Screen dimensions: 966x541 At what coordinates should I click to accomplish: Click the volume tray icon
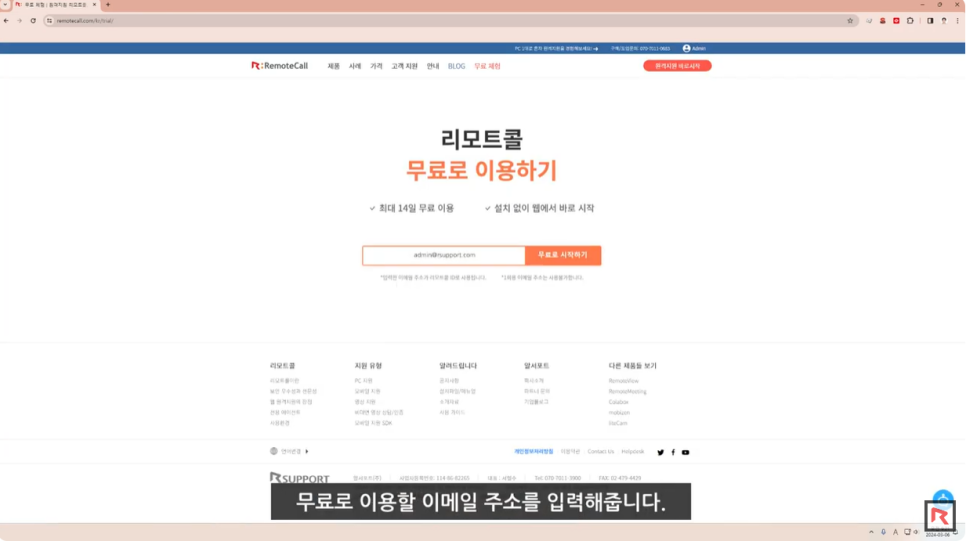tap(916, 532)
